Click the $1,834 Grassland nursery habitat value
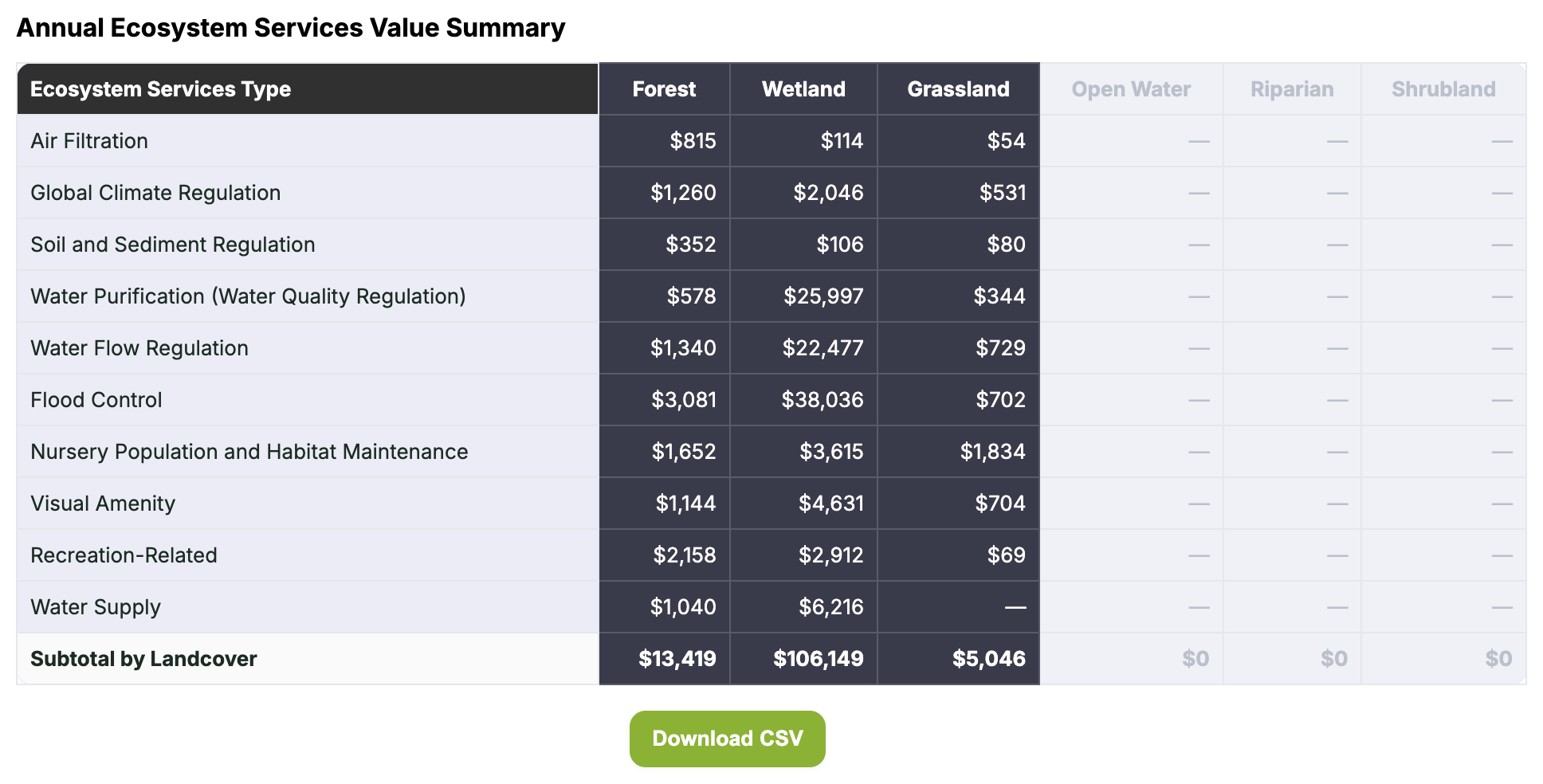 pos(992,452)
